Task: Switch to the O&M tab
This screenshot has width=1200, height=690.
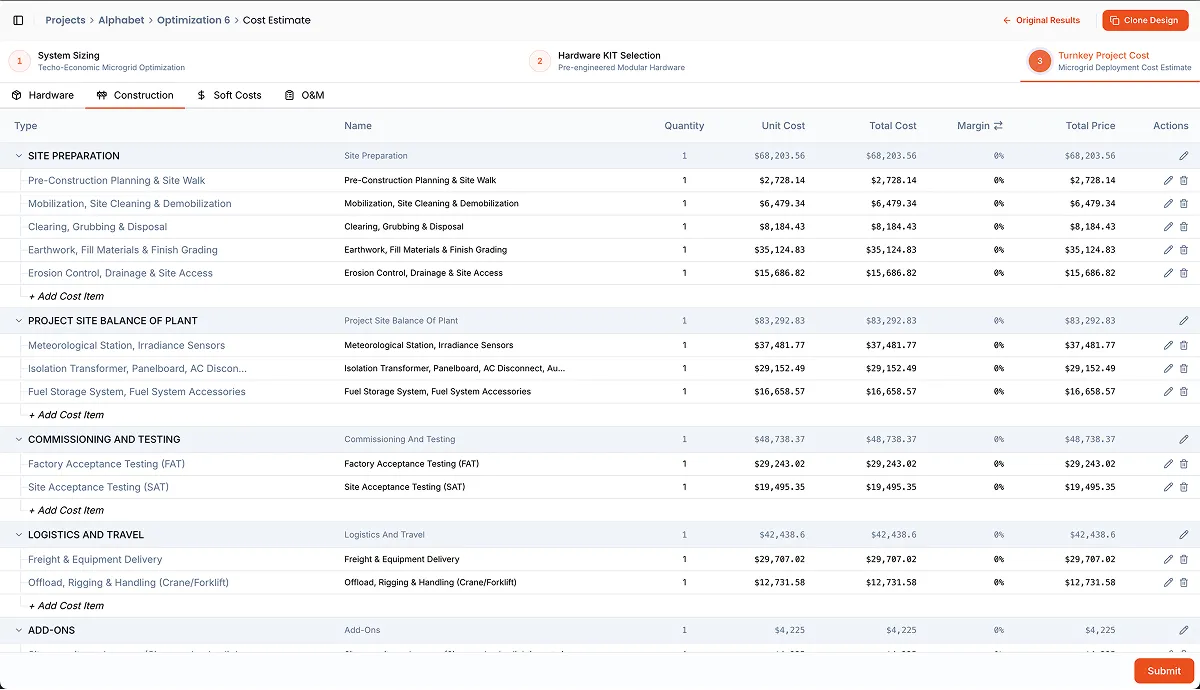Action: [x=304, y=95]
